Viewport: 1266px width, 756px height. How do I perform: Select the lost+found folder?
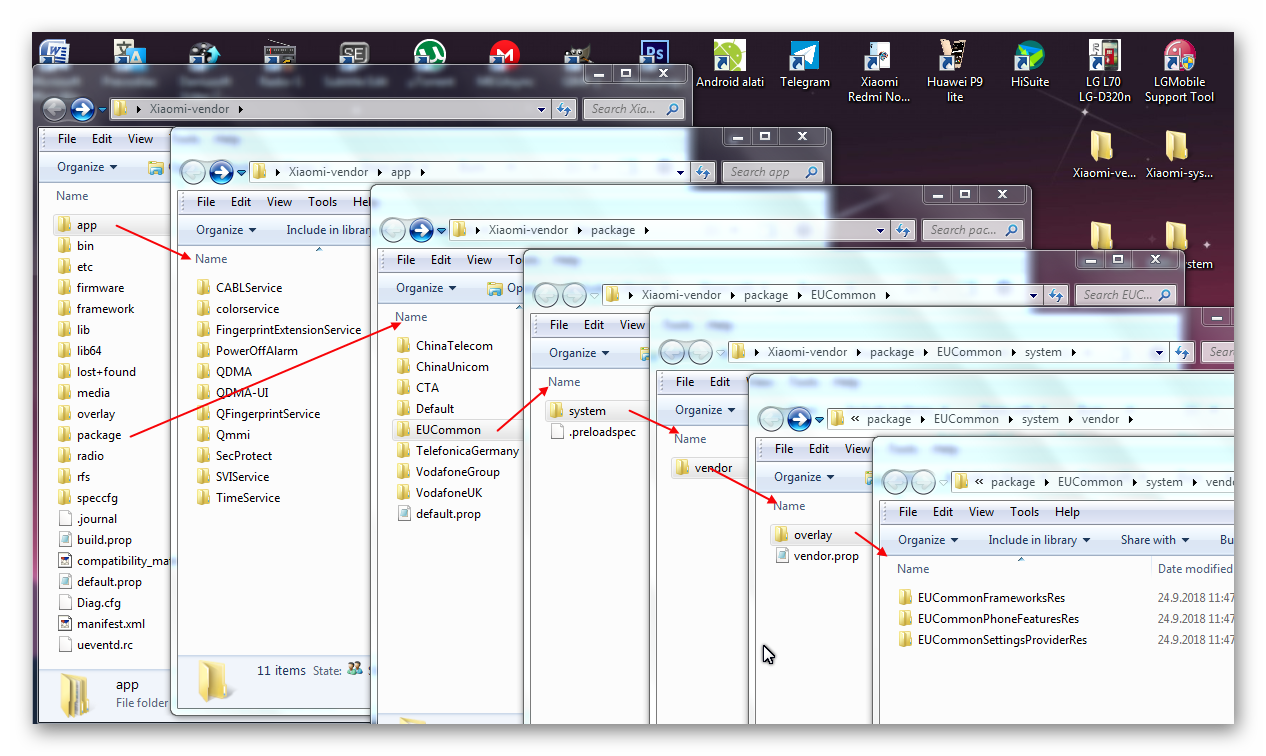[96, 372]
